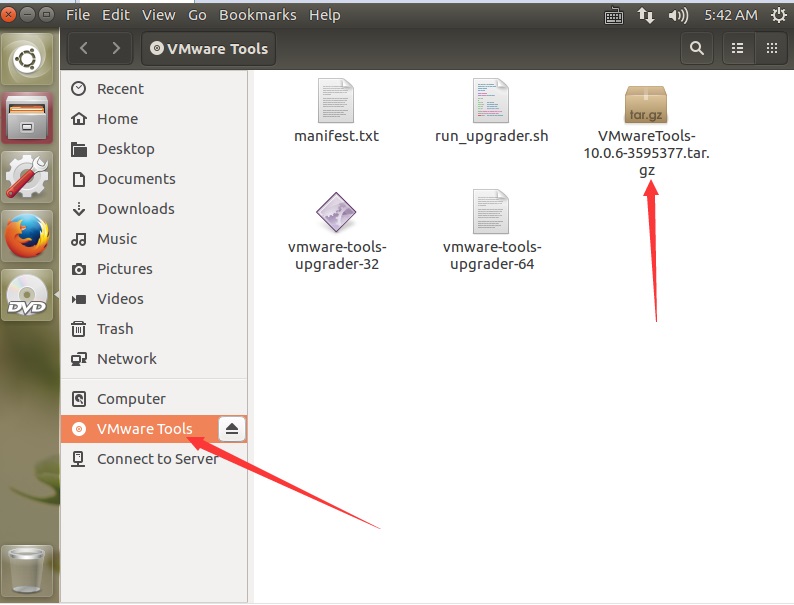Open System Settings from the launcher

tap(27, 177)
